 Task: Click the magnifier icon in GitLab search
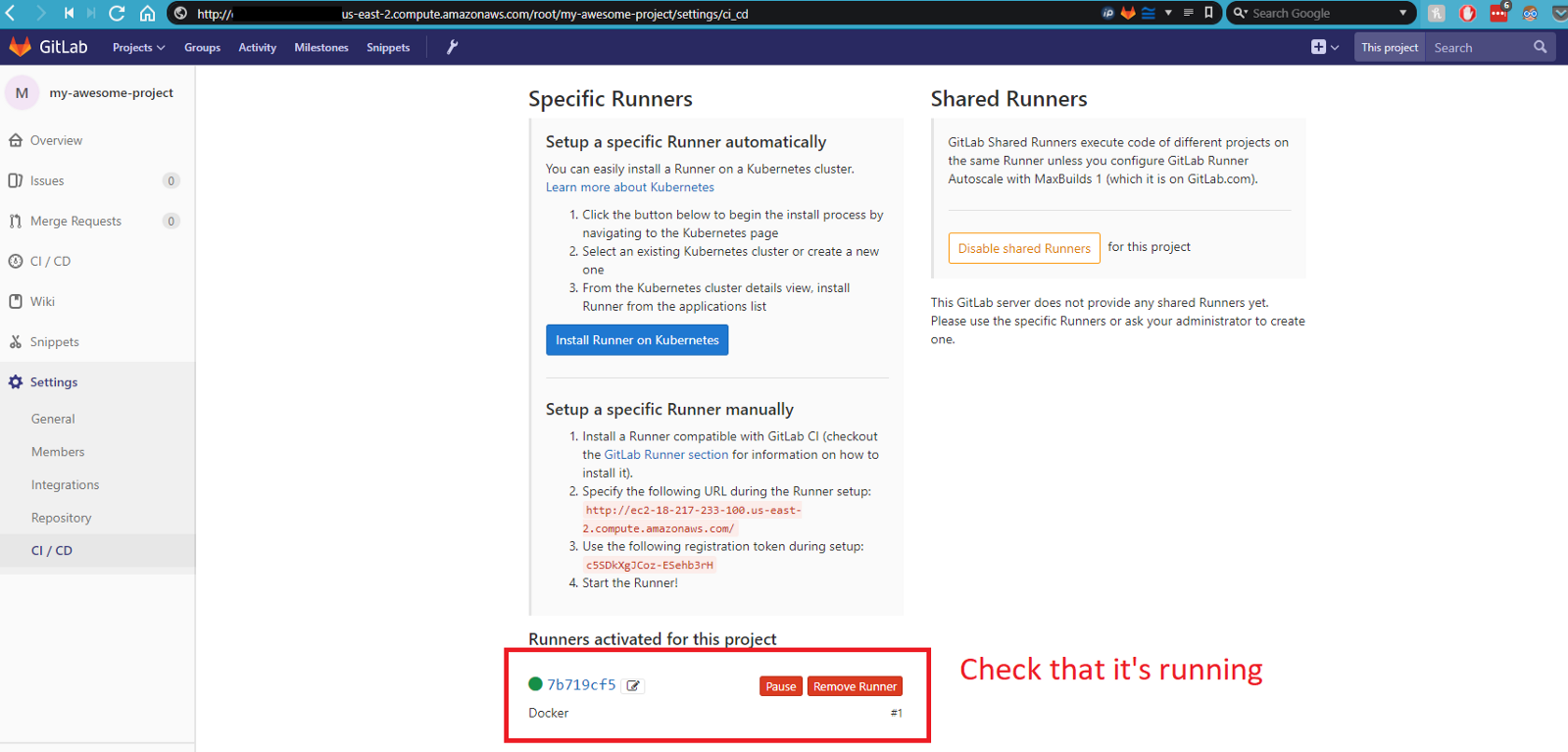tap(1541, 47)
